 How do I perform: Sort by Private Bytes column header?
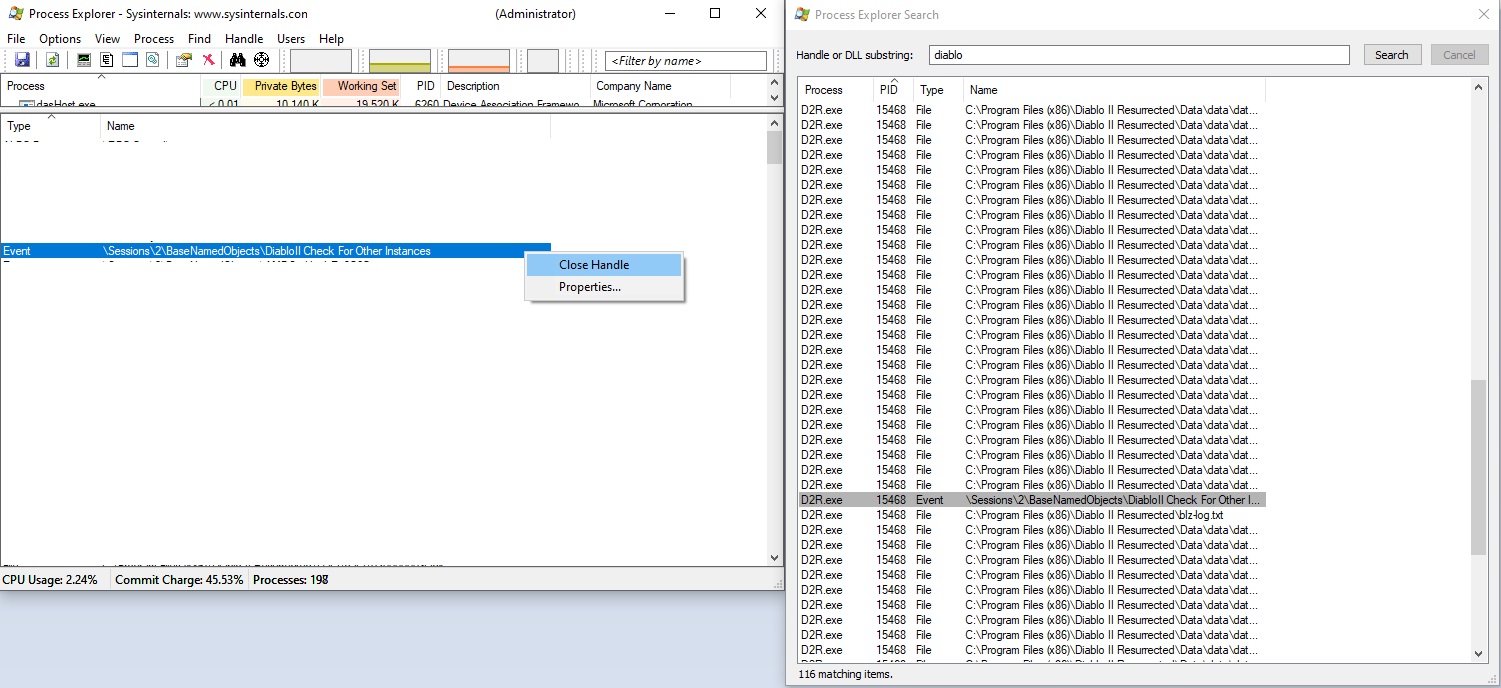click(x=284, y=86)
